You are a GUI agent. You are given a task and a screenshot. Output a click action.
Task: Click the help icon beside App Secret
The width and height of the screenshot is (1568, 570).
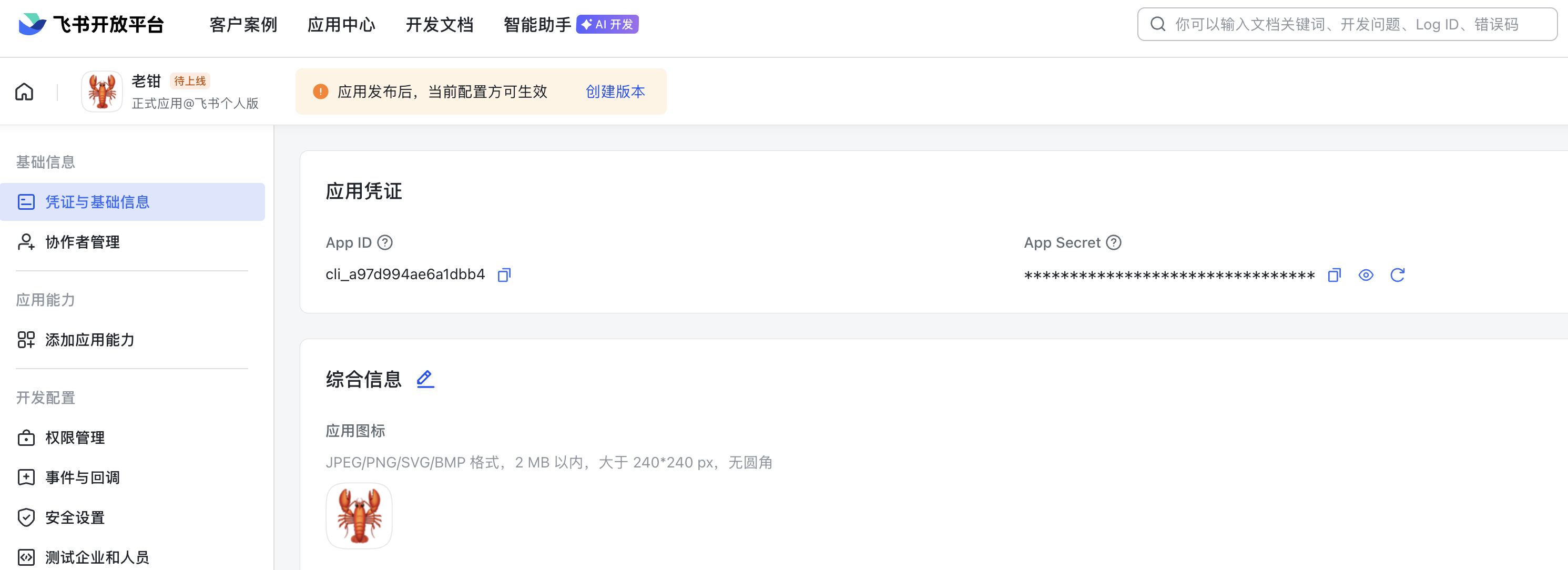(x=1114, y=243)
